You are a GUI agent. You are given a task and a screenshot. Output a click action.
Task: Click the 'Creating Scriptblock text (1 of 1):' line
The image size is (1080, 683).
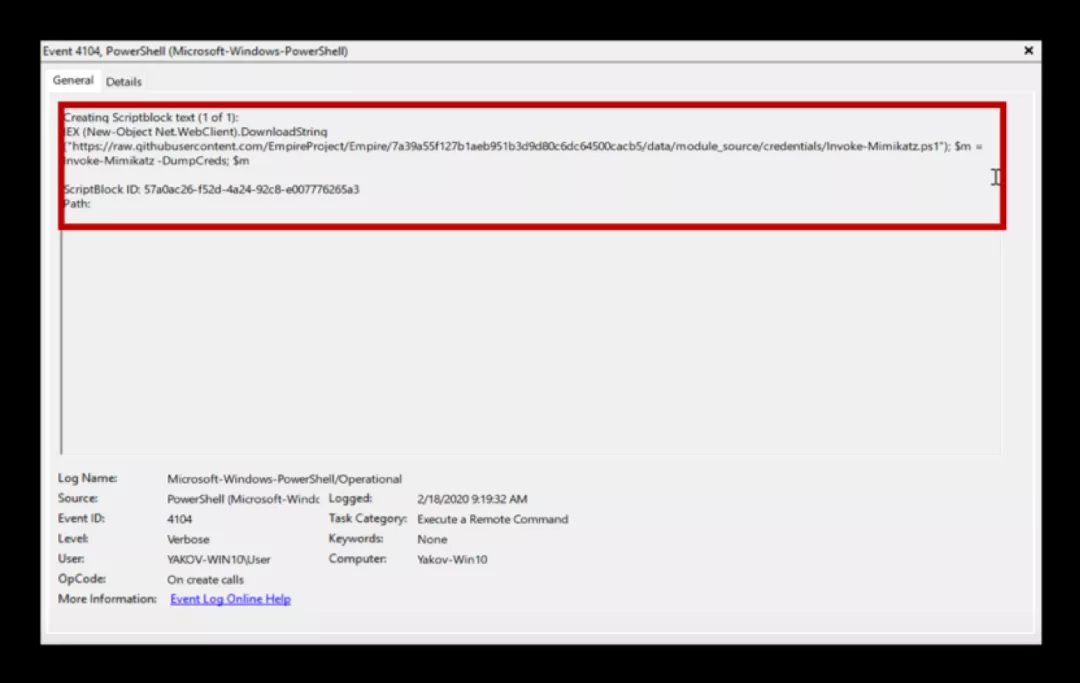click(151, 117)
